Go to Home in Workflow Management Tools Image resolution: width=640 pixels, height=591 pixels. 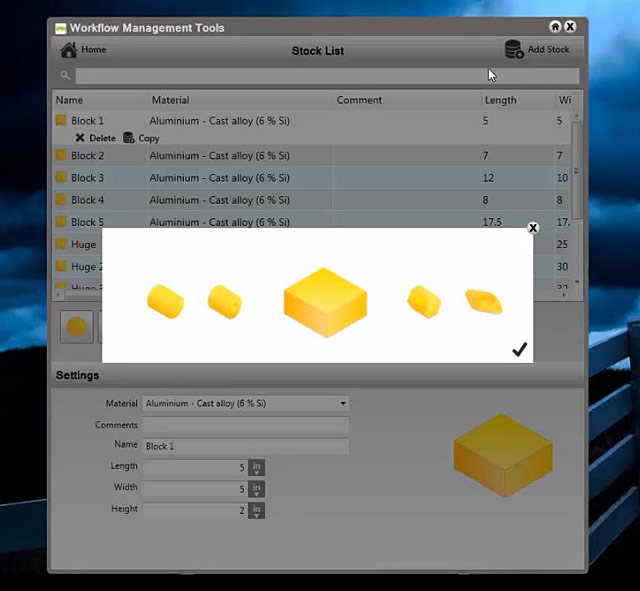(x=83, y=50)
